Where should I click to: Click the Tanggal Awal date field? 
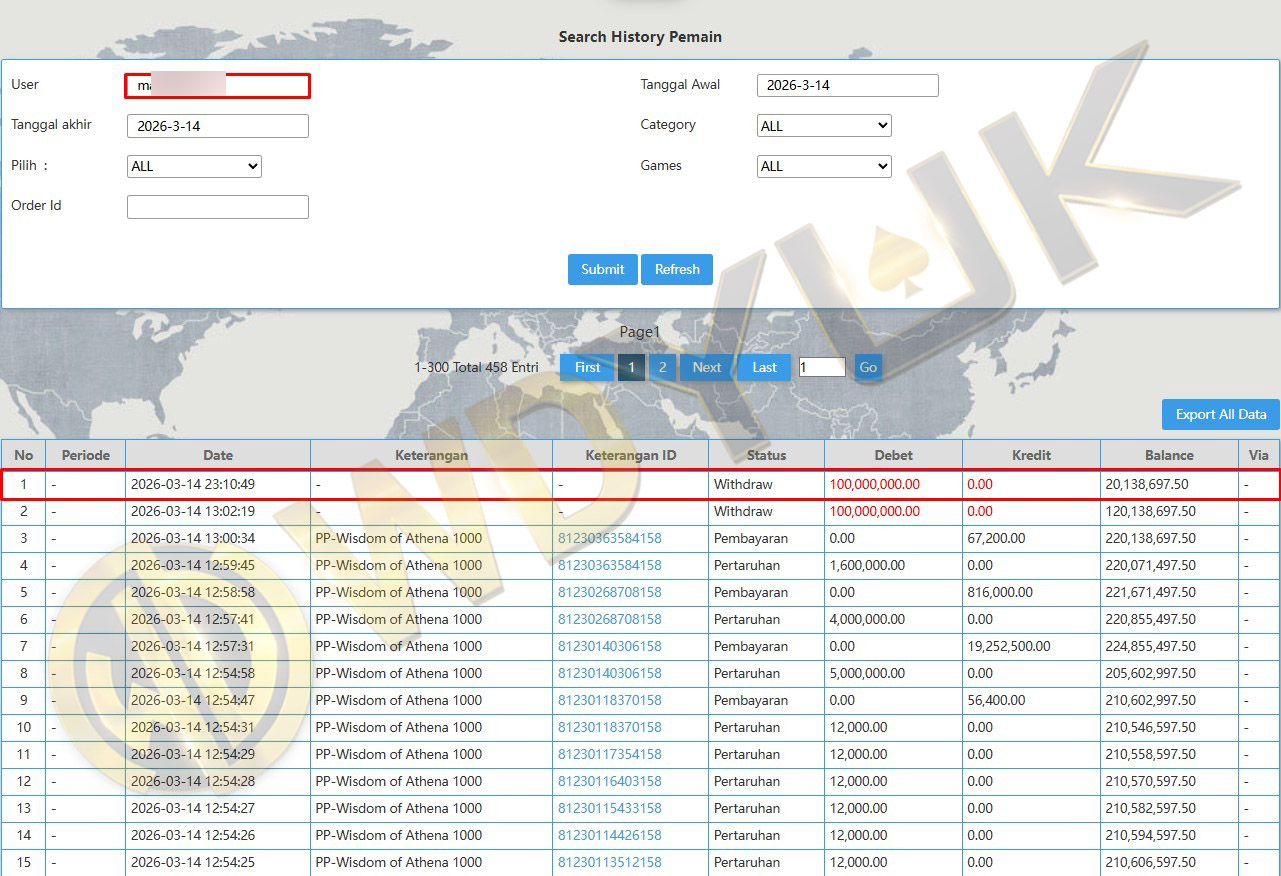[x=847, y=85]
